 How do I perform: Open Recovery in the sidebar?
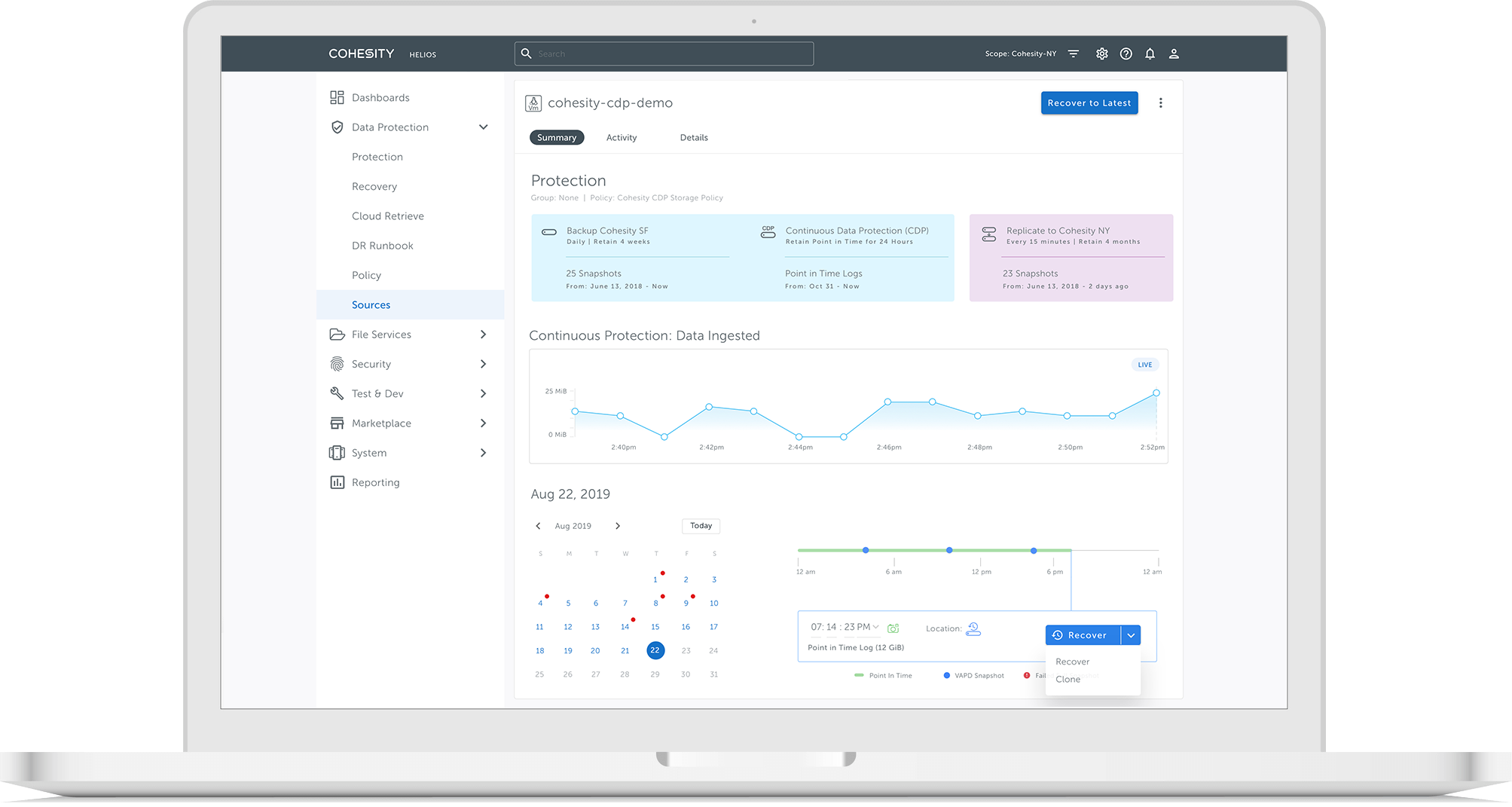point(374,187)
